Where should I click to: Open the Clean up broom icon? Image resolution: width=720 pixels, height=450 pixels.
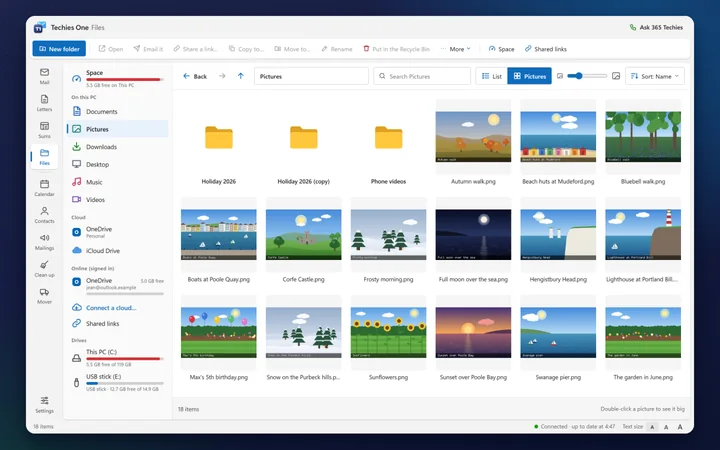point(44,269)
